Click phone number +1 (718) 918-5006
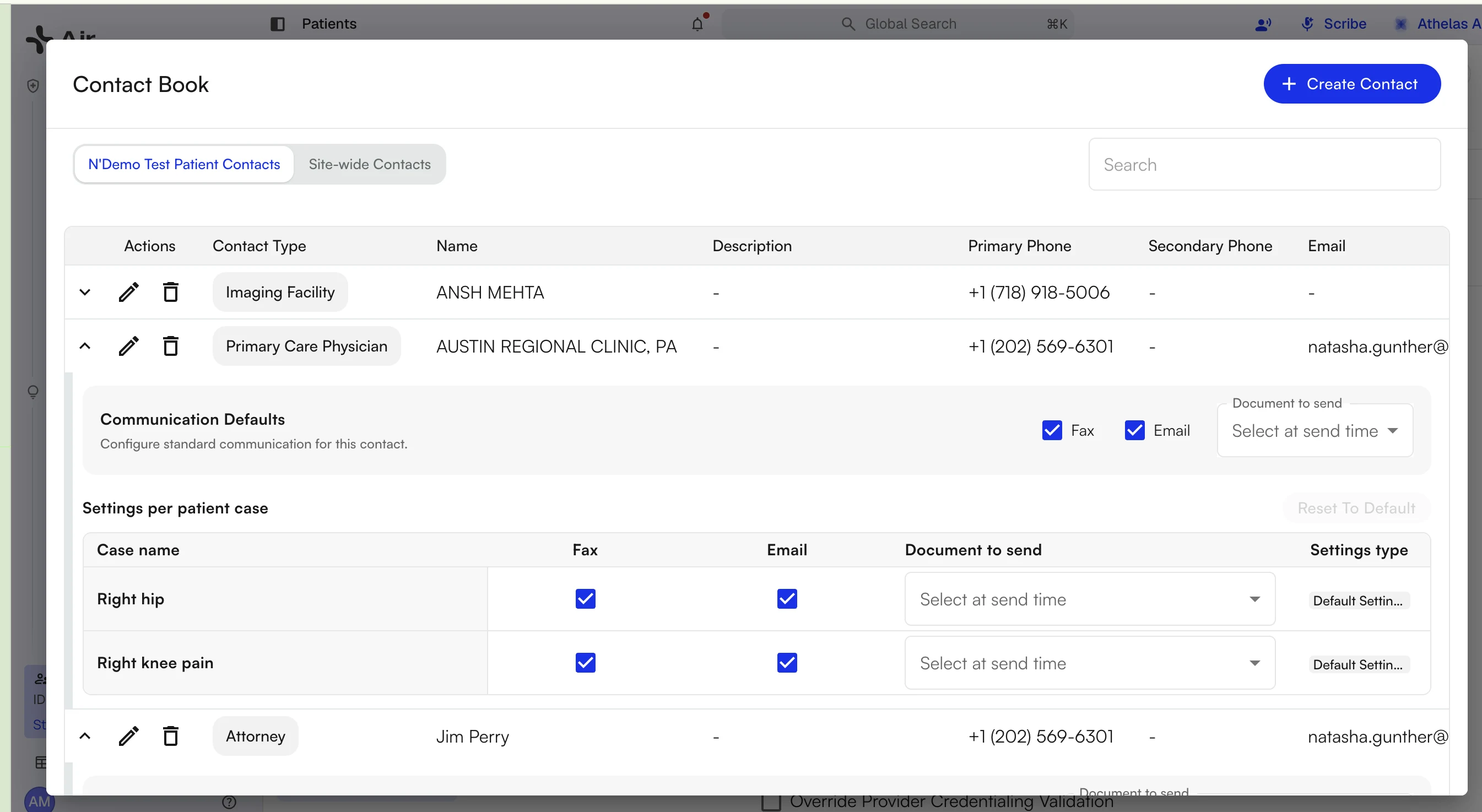 [x=1039, y=292]
